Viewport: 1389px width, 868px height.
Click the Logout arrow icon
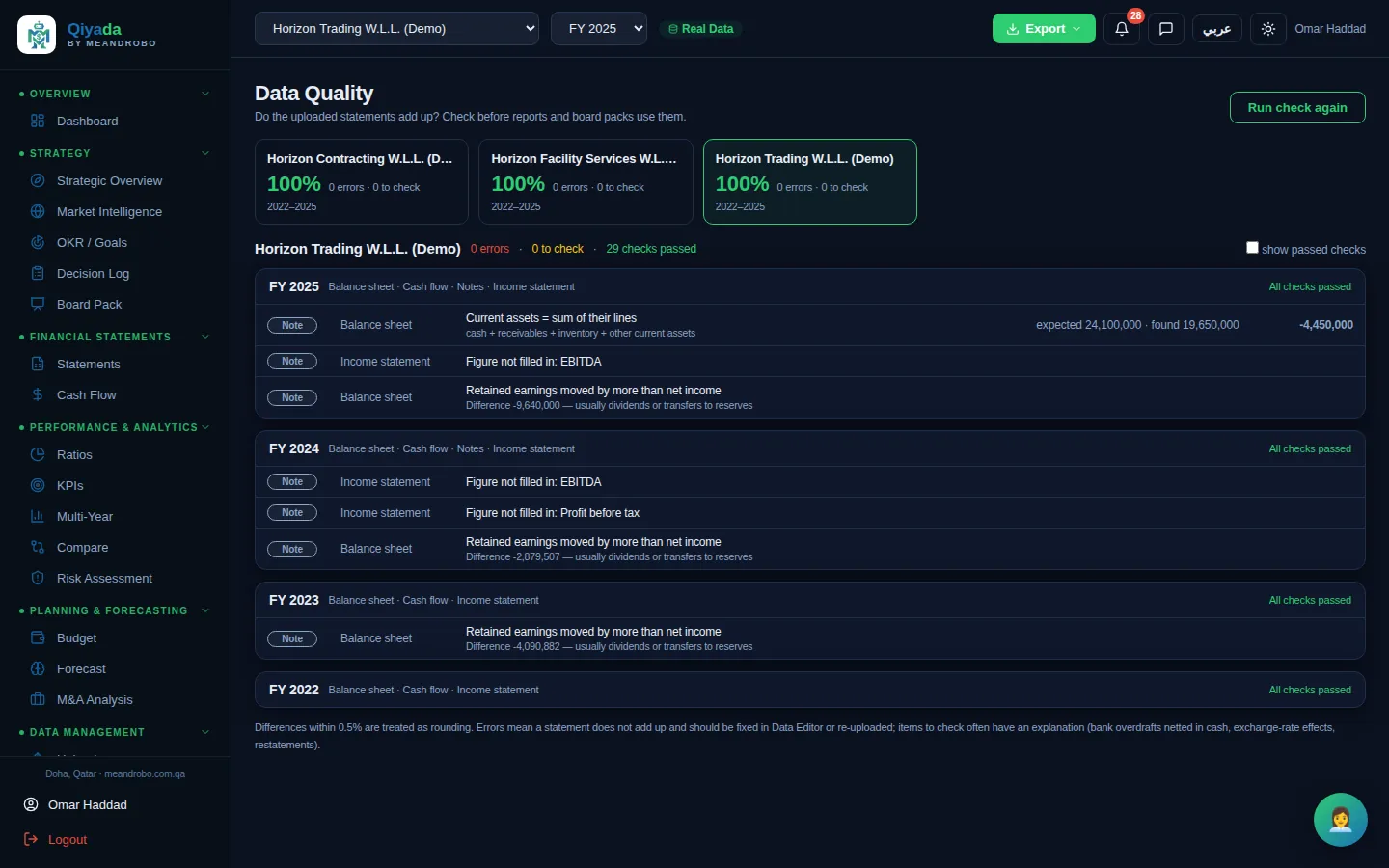pyautogui.click(x=31, y=840)
